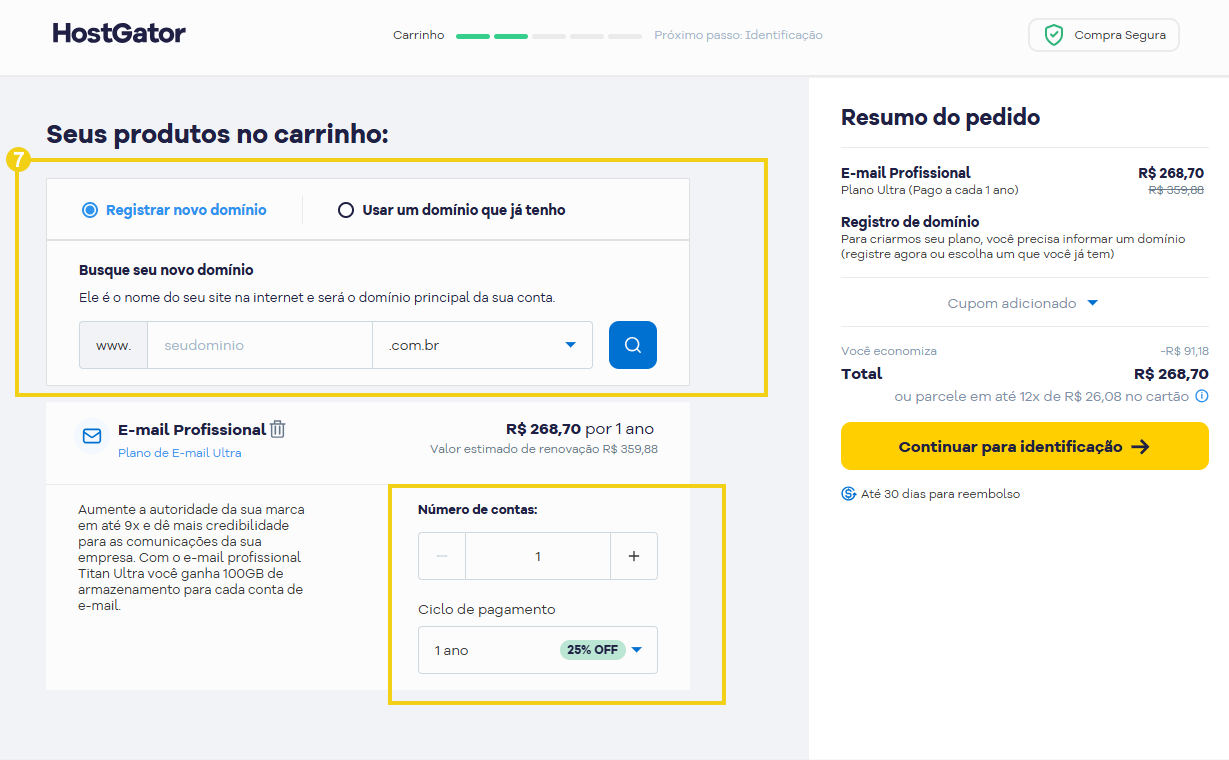Click the E-mail Profissional product title

click(192, 429)
